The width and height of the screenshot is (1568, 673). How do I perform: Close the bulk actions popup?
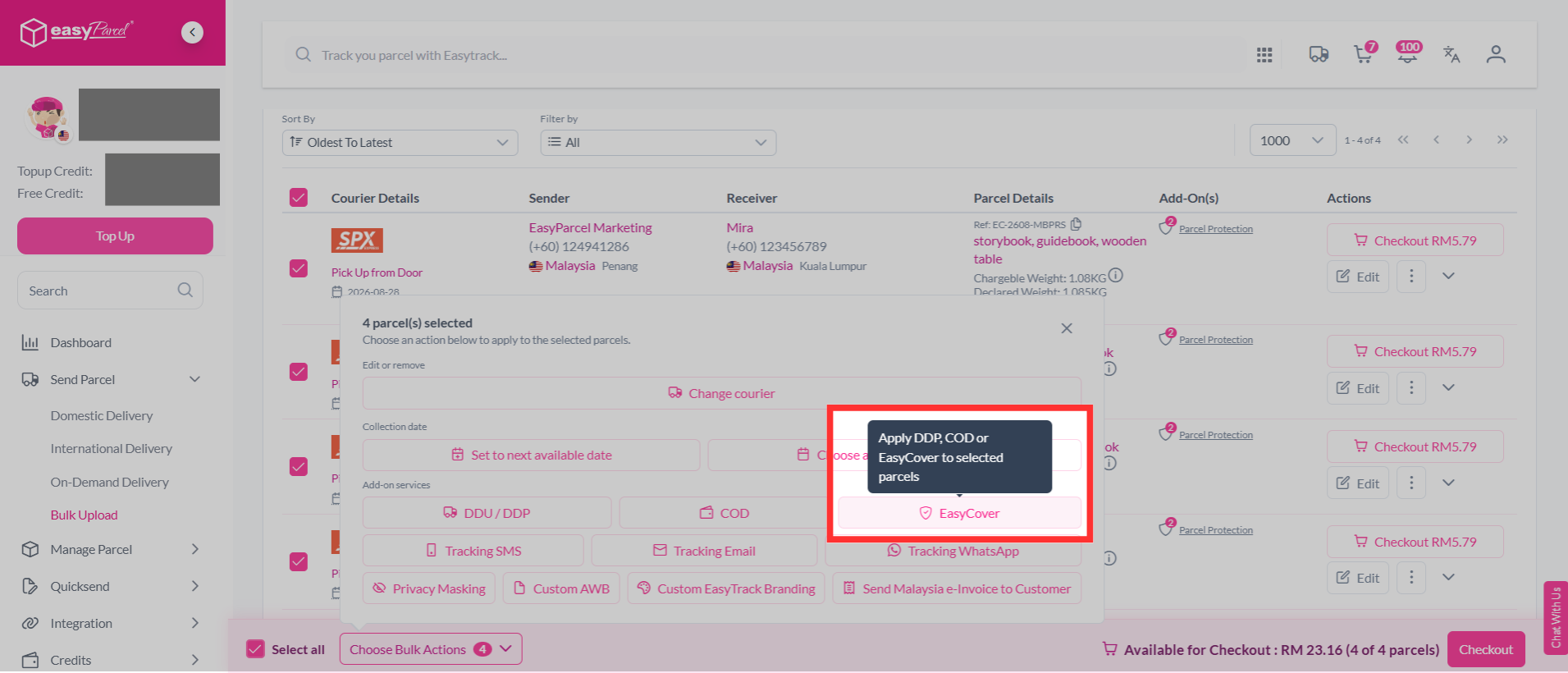(1067, 328)
